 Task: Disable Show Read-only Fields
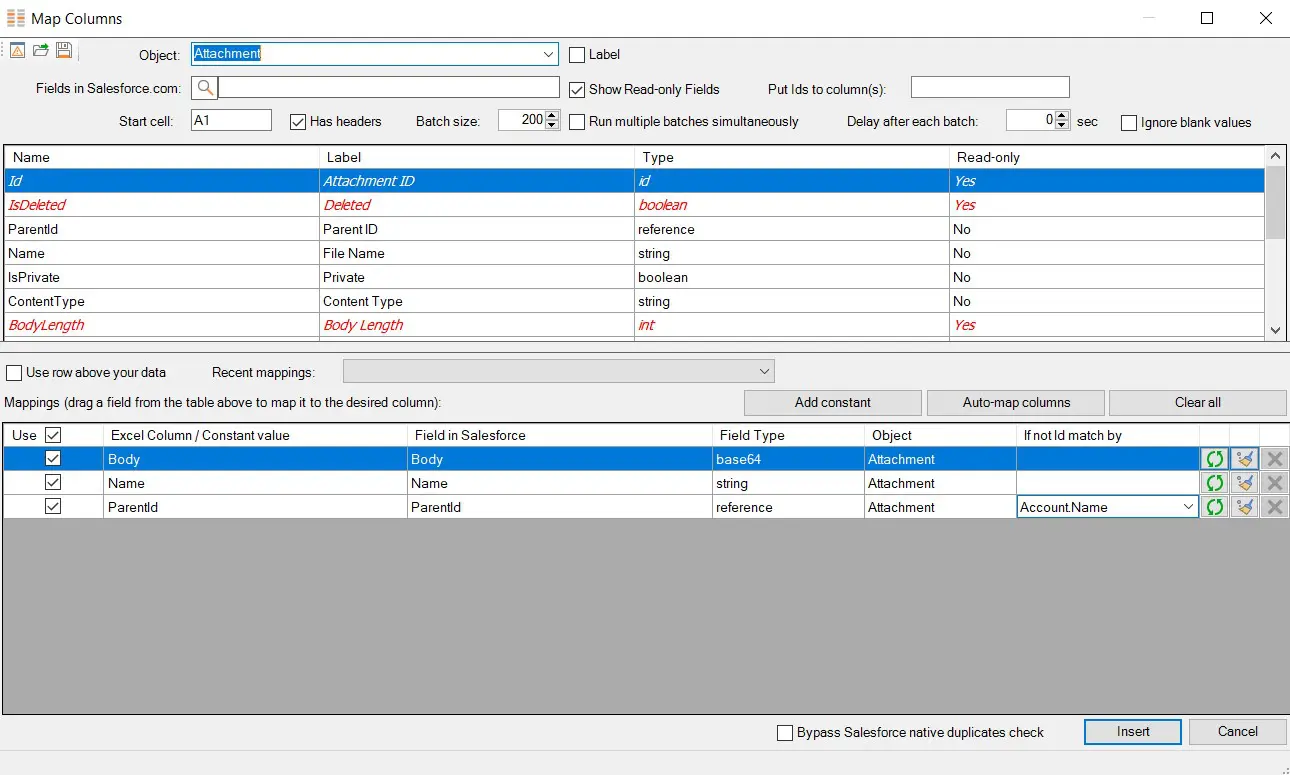(x=577, y=89)
